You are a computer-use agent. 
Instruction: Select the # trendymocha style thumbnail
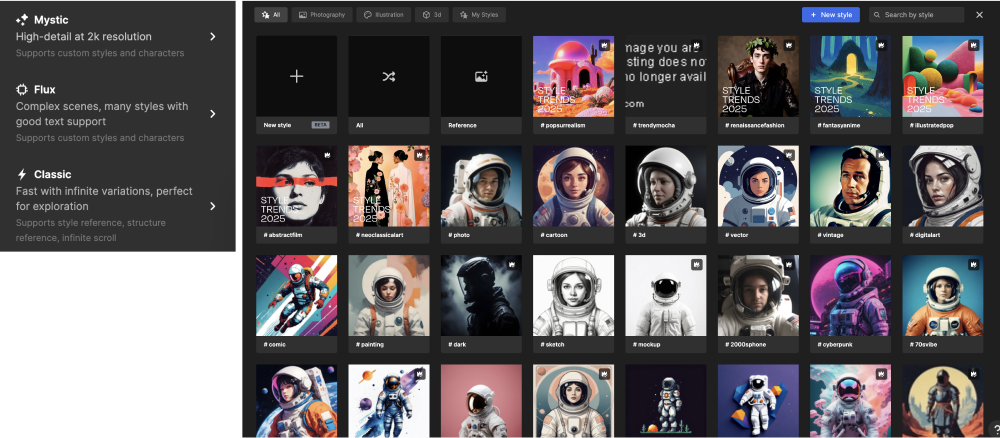tap(666, 77)
